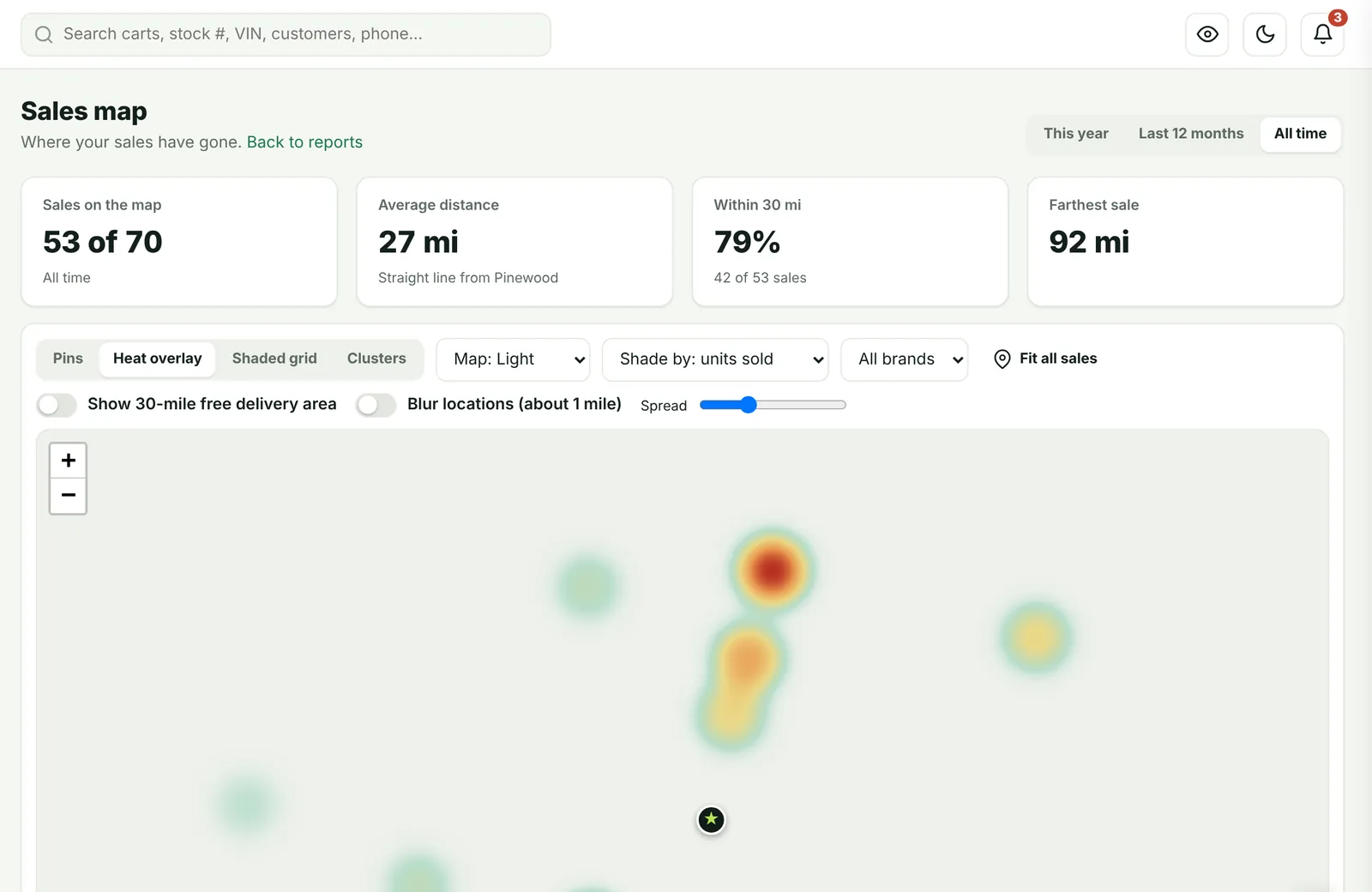This screenshot has height=892, width=1372.
Task: Zoom out on the map
Action: [x=69, y=496]
